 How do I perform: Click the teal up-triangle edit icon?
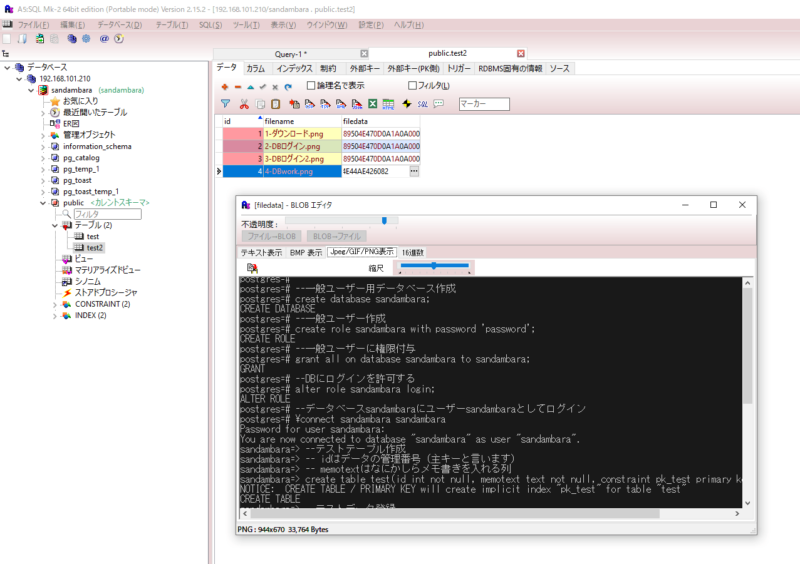point(250,87)
